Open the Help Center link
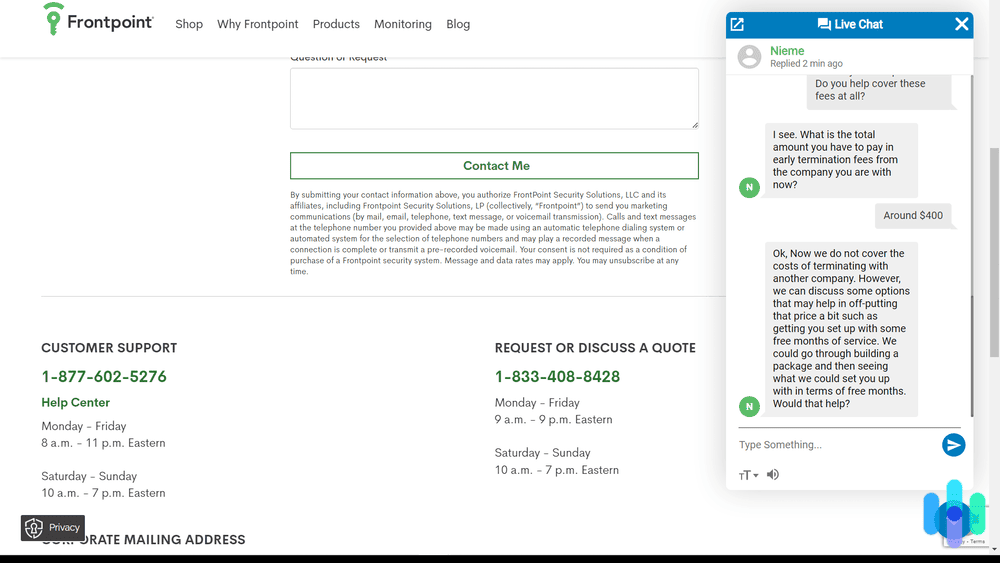Viewport: 1000px width, 563px height. pos(76,402)
